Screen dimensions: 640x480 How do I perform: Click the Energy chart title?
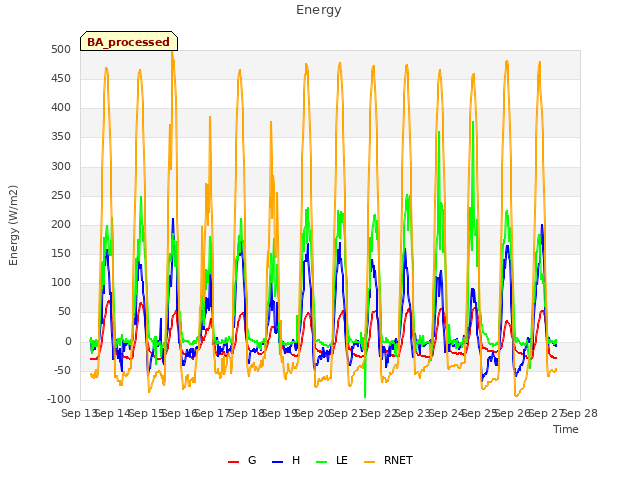click(319, 10)
